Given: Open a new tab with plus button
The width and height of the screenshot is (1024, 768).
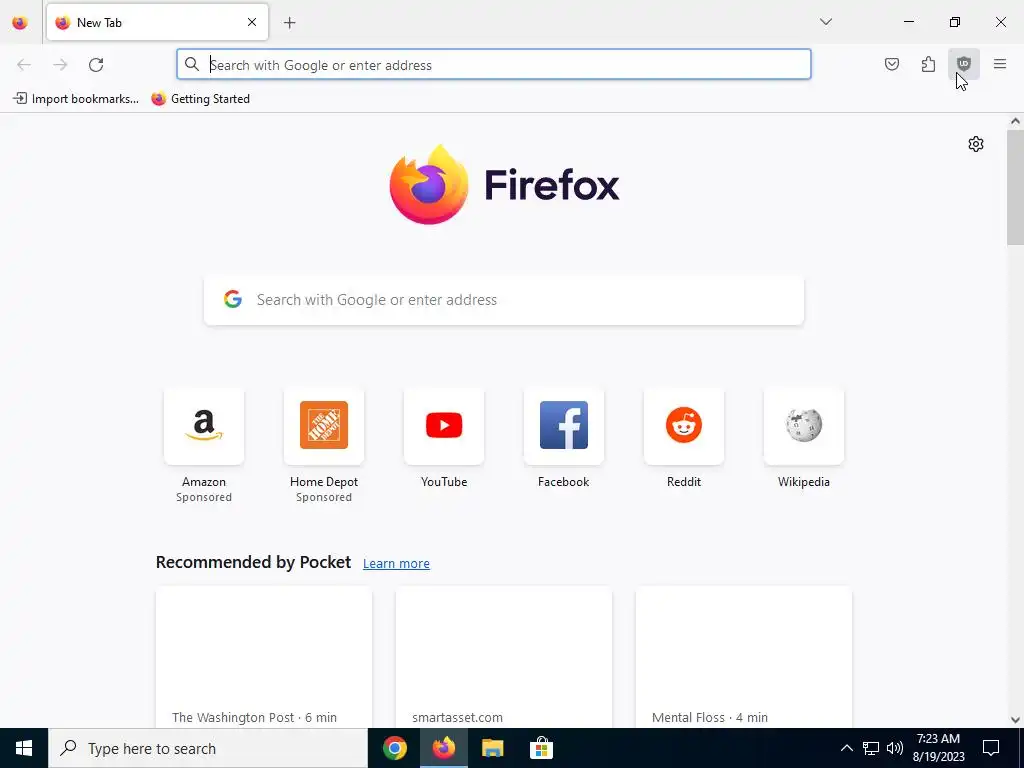Looking at the screenshot, I should [x=290, y=23].
